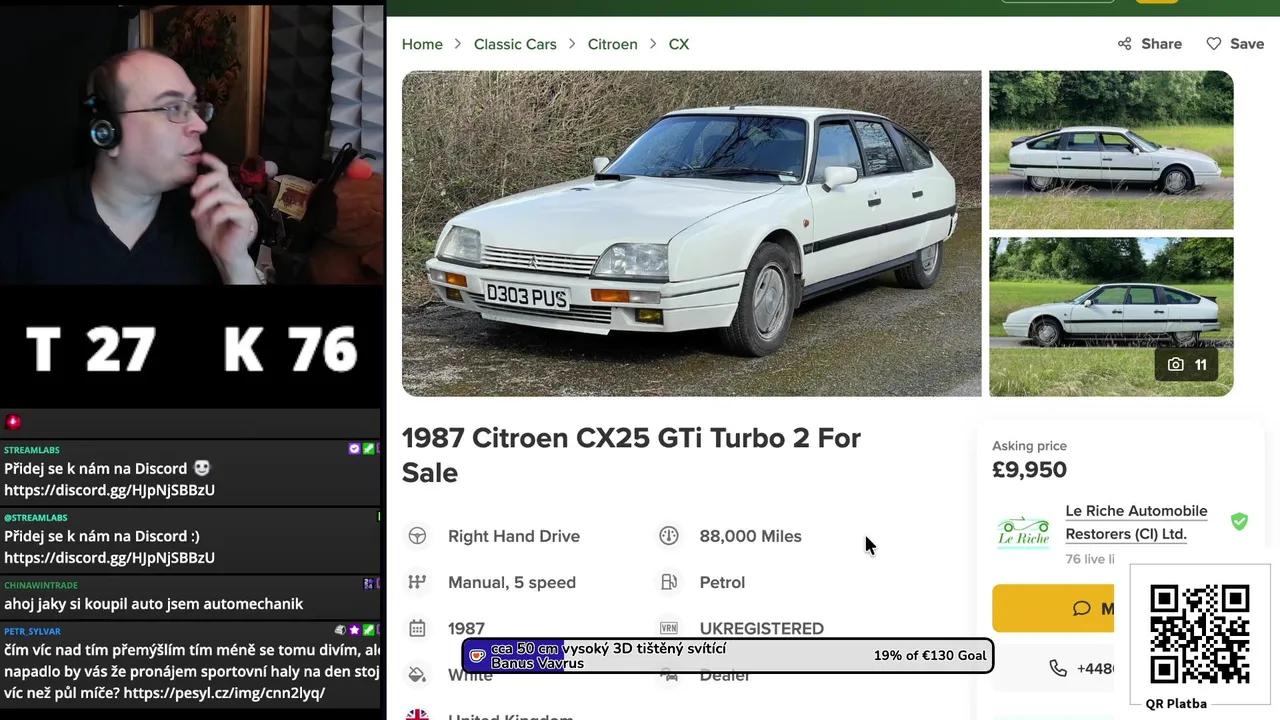Open main white Citroen CX front photo
The width and height of the screenshot is (1280, 720).
(x=691, y=233)
